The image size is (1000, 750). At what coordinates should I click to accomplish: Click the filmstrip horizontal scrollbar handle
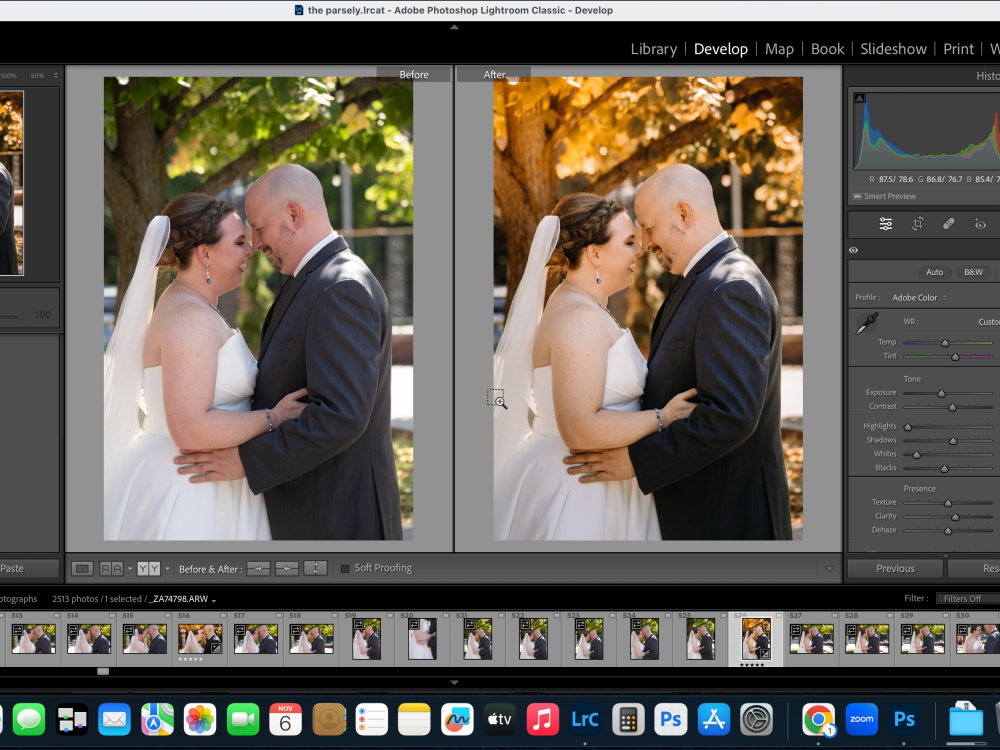pyautogui.click(x=103, y=672)
